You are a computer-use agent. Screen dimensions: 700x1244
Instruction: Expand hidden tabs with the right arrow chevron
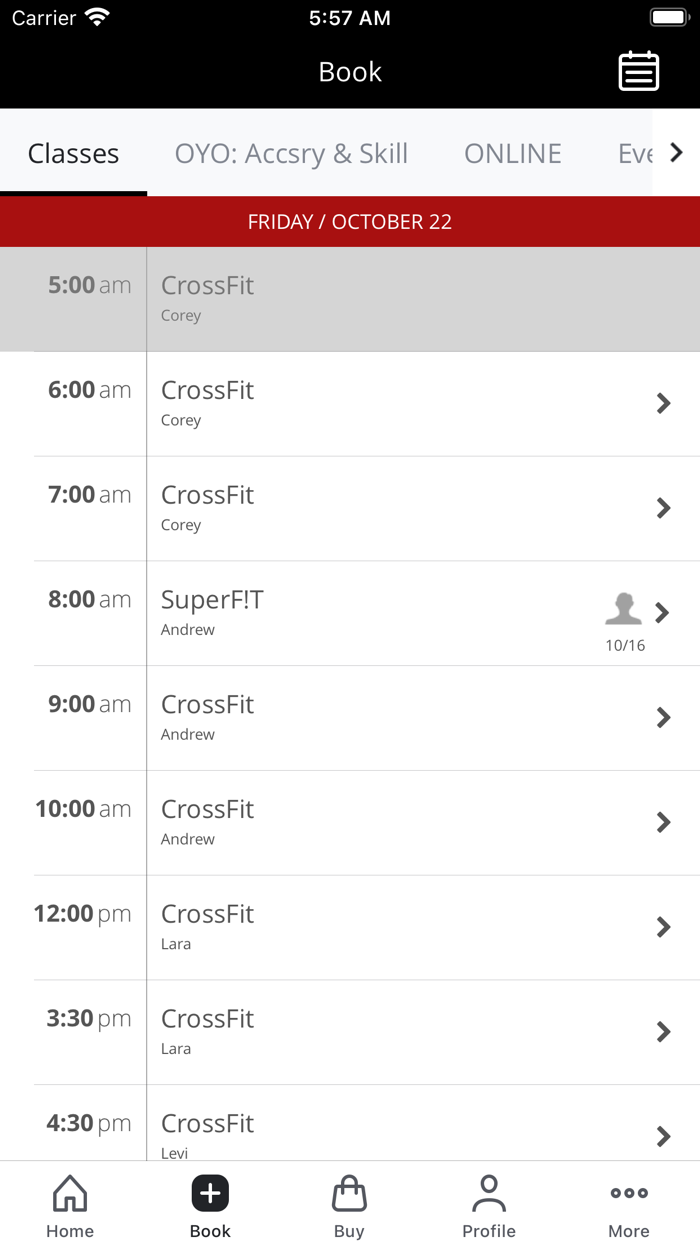click(x=677, y=152)
